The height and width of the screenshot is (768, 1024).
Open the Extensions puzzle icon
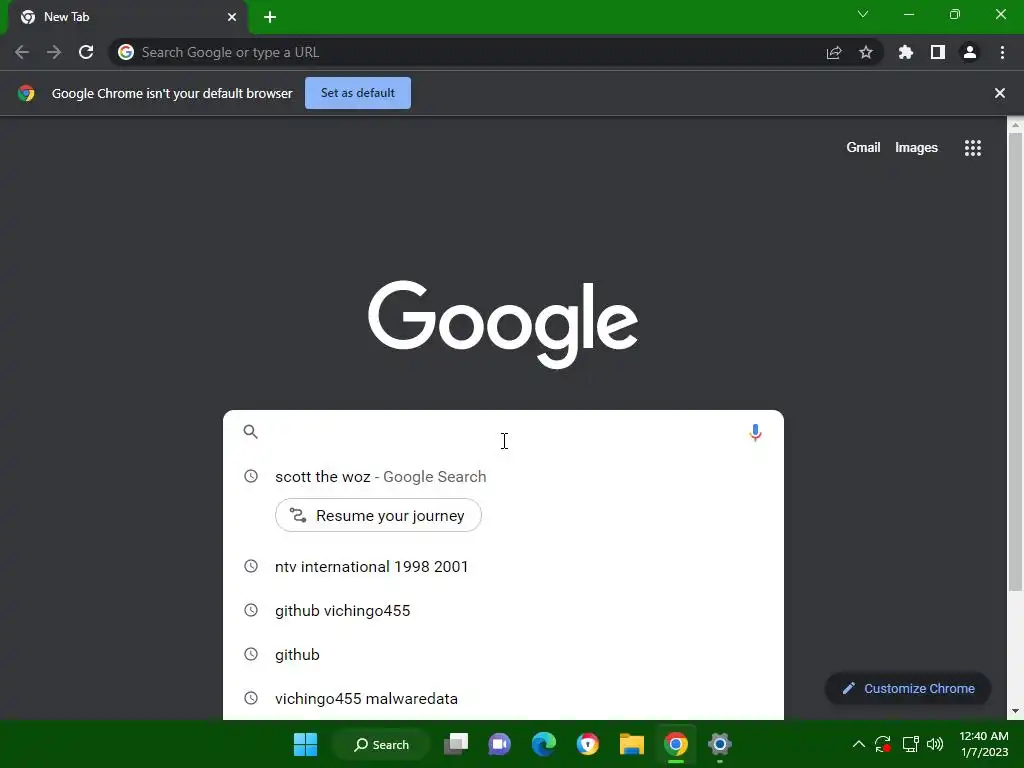point(905,52)
